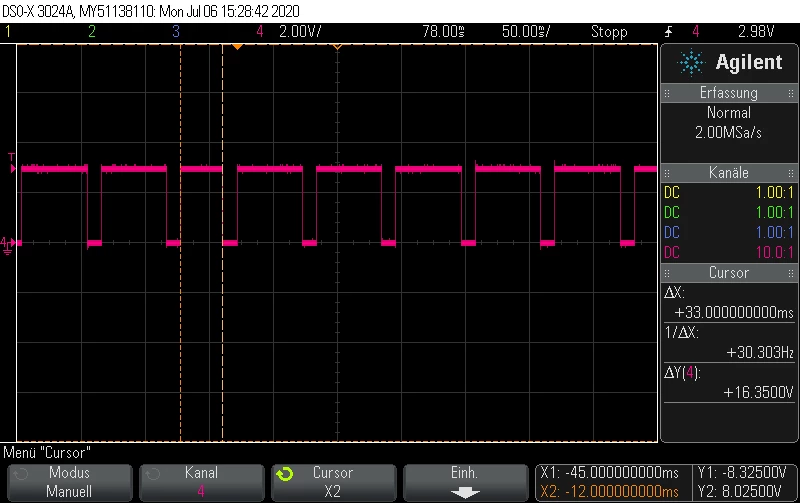The image size is (800, 503).
Task: Click the green DC 1.00:1 channel row
Action: point(729,212)
